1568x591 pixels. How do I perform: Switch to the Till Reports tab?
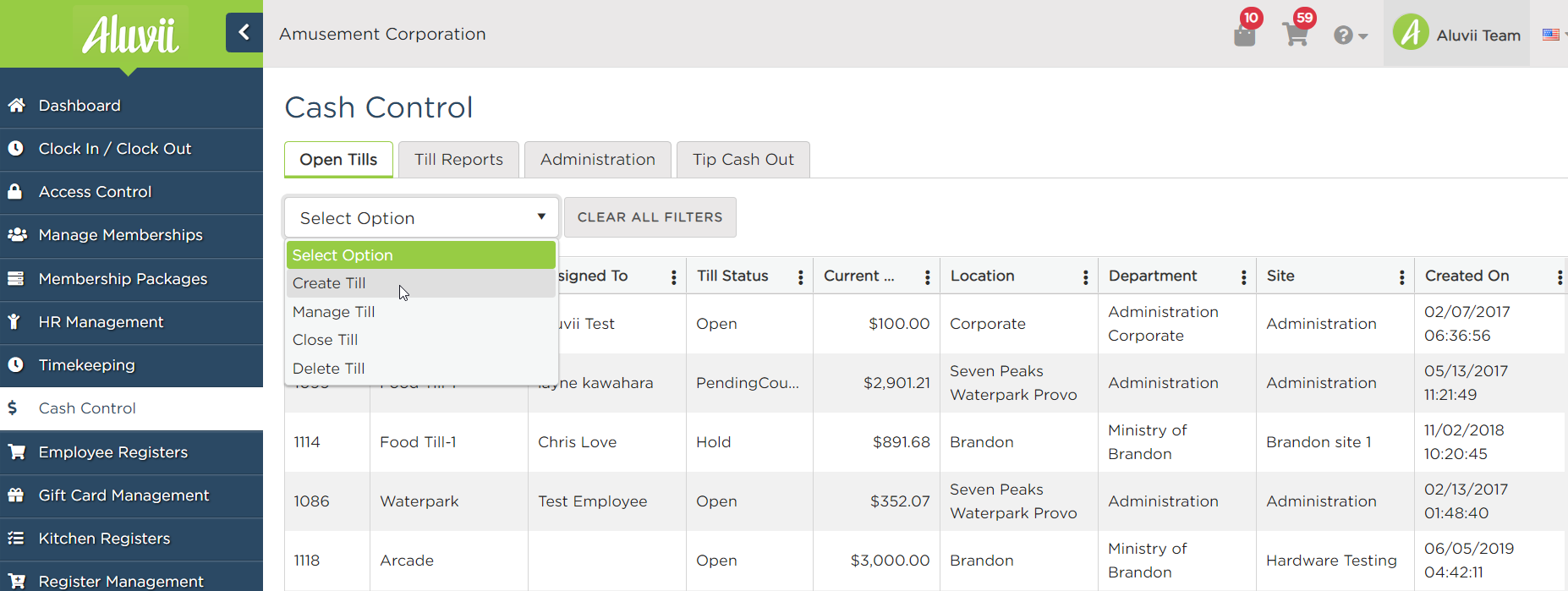pos(458,160)
